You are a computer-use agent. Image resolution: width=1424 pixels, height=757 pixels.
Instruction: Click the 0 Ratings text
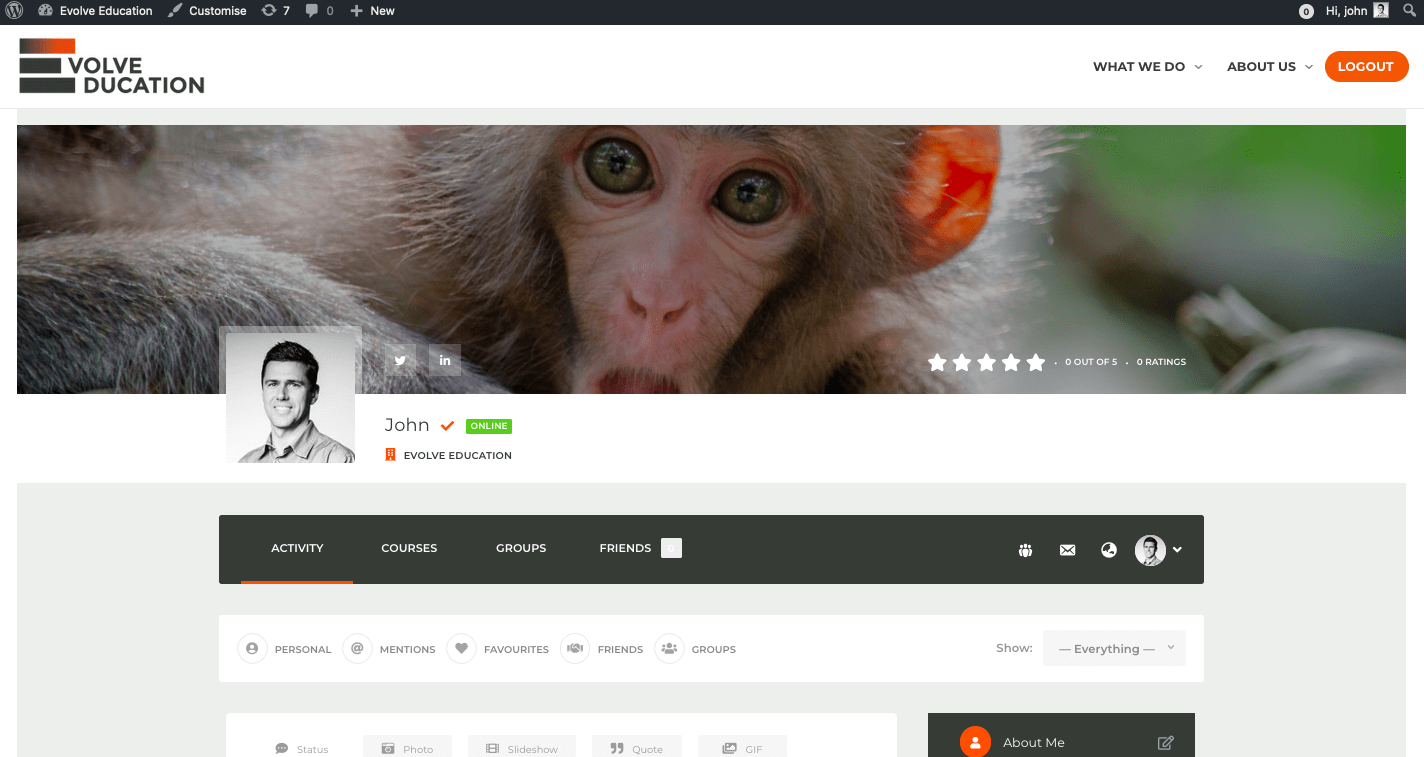tap(1161, 362)
